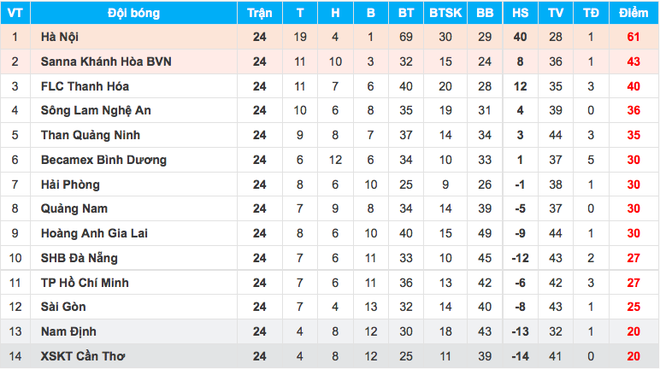Screen dimensions: 660x369
Task: Select FLC Thanh Hóa team name
Action: pyautogui.click(x=85, y=86)
